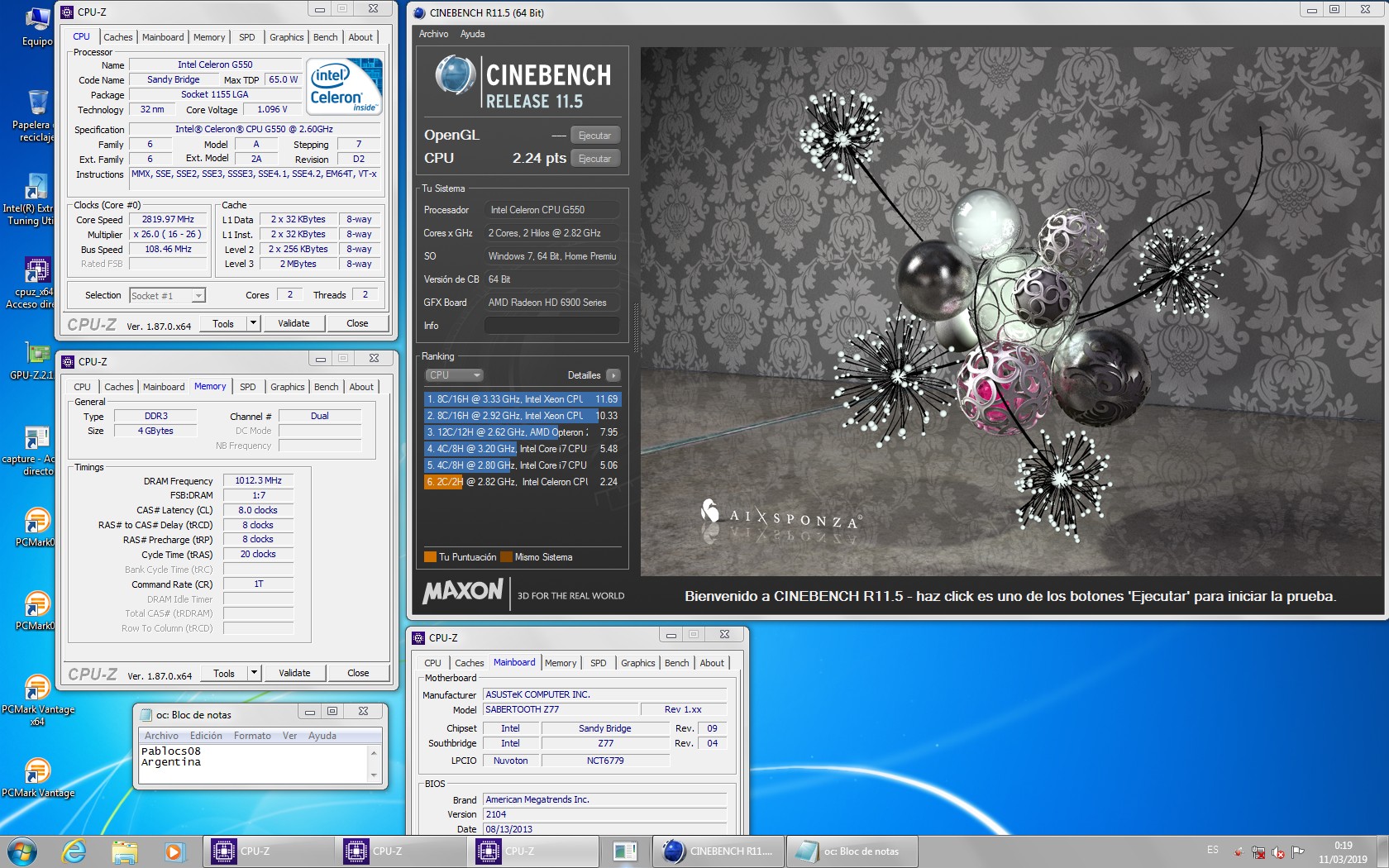Open the Ver menu in Bloc de notas
The width and height of the screenshot is (1389, 868).
[x=289, y=736]
